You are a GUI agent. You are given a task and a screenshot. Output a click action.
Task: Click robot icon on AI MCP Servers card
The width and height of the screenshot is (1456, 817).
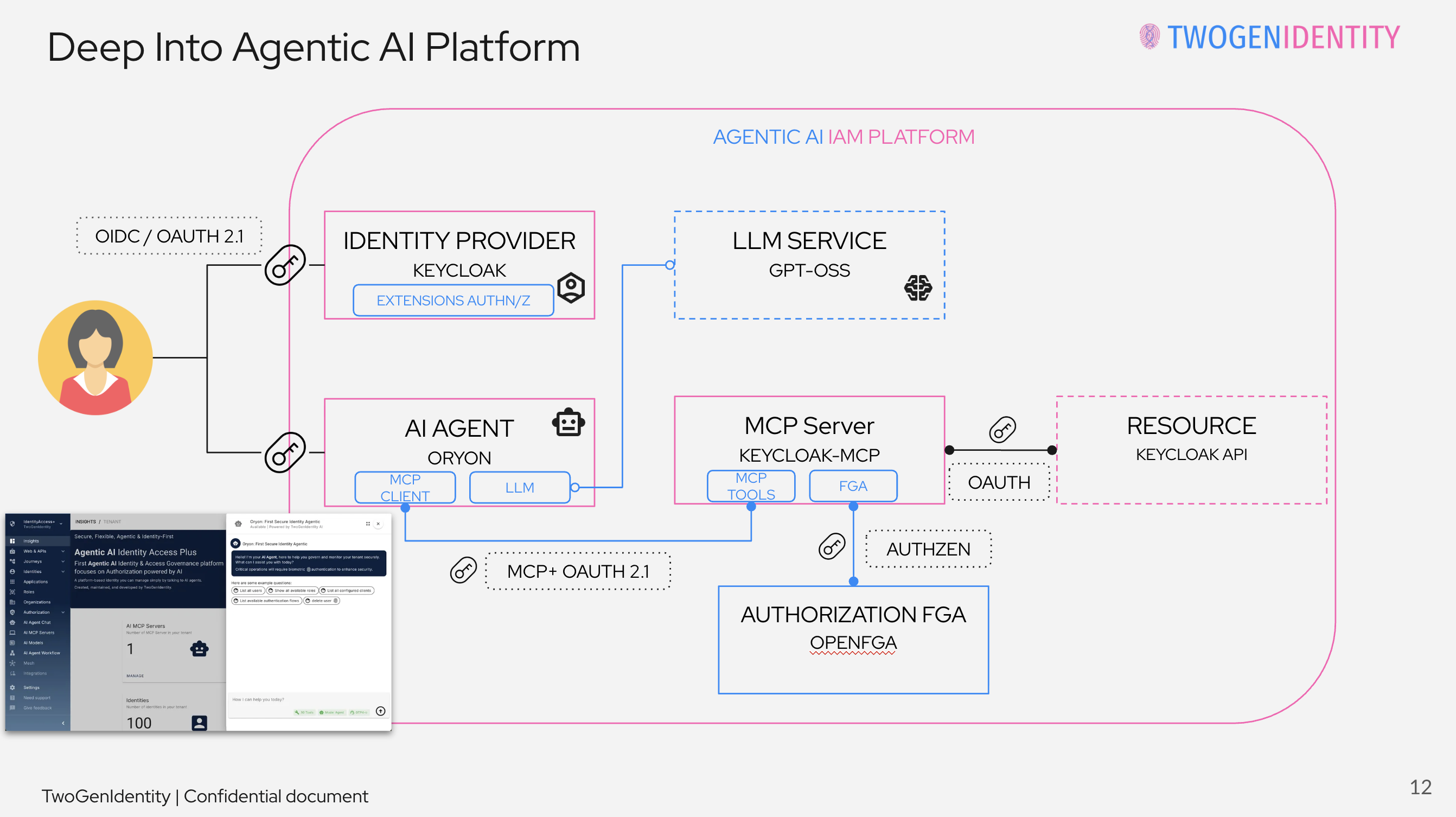pyautogui.click(x=199, y=648)
